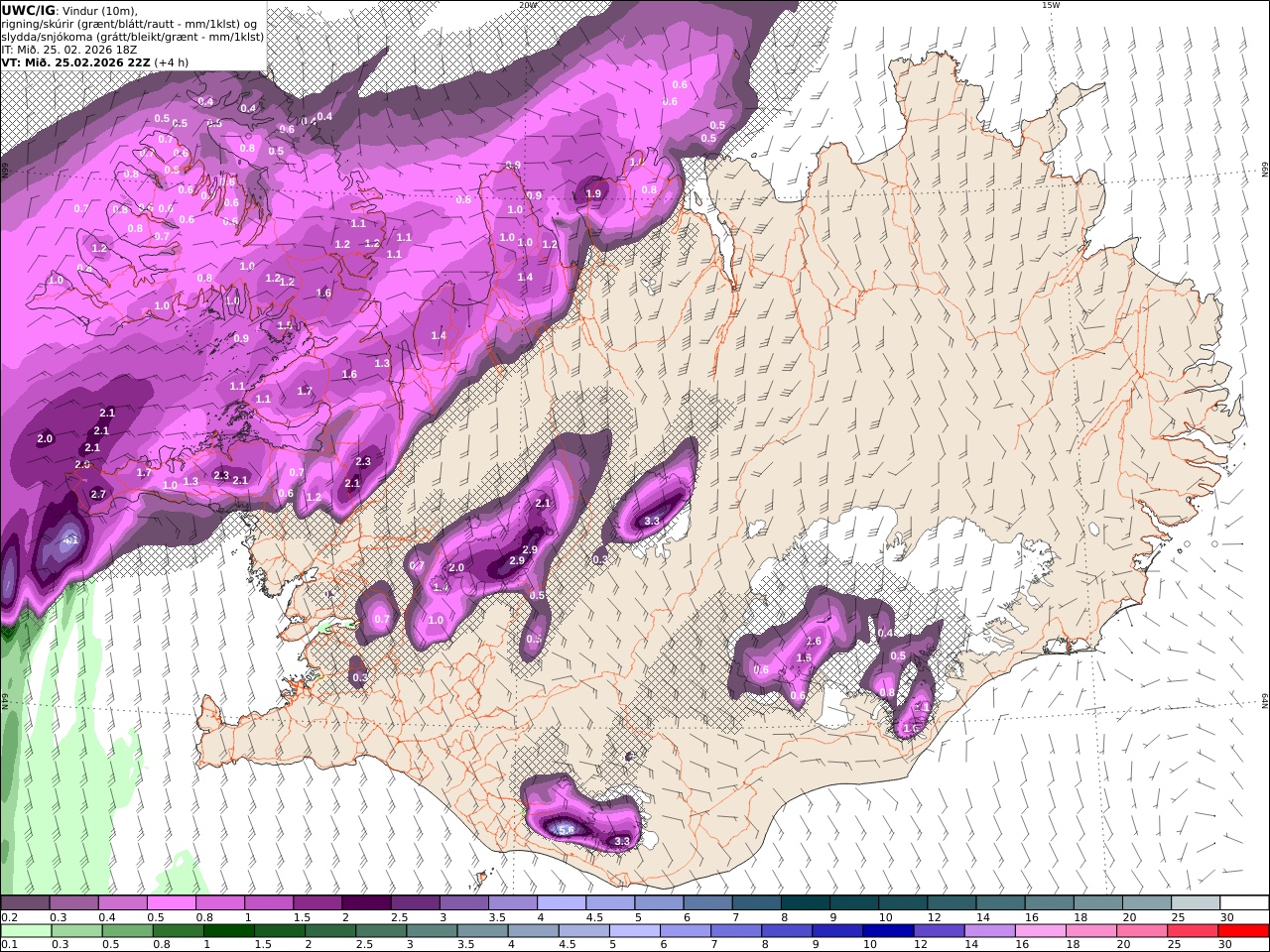Select the dull purple 0.2 snow legend swatch

pyautogui.click(x=25, y=903)
